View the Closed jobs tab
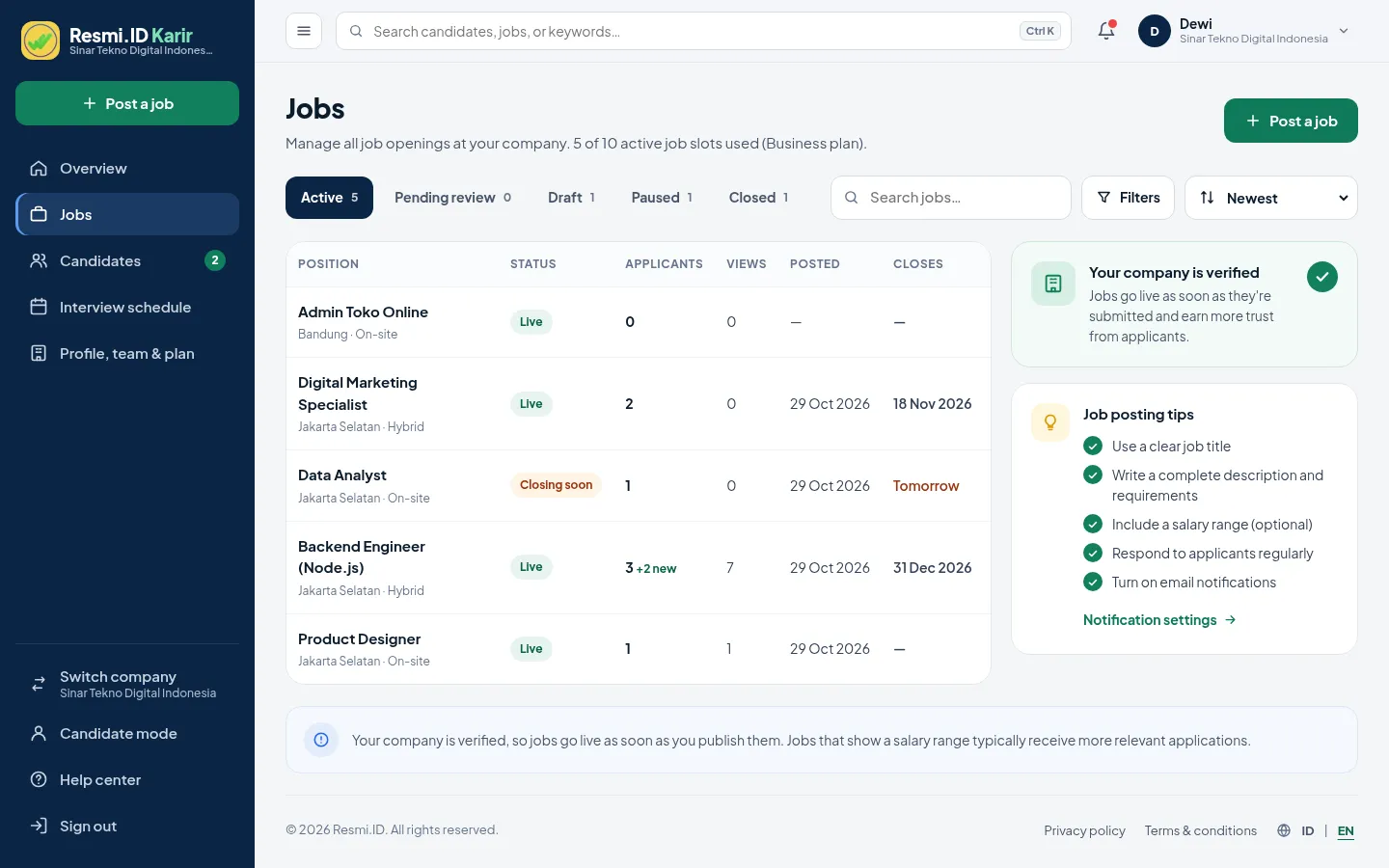This screenshot has width=1389, height=868. coord(758,198)
